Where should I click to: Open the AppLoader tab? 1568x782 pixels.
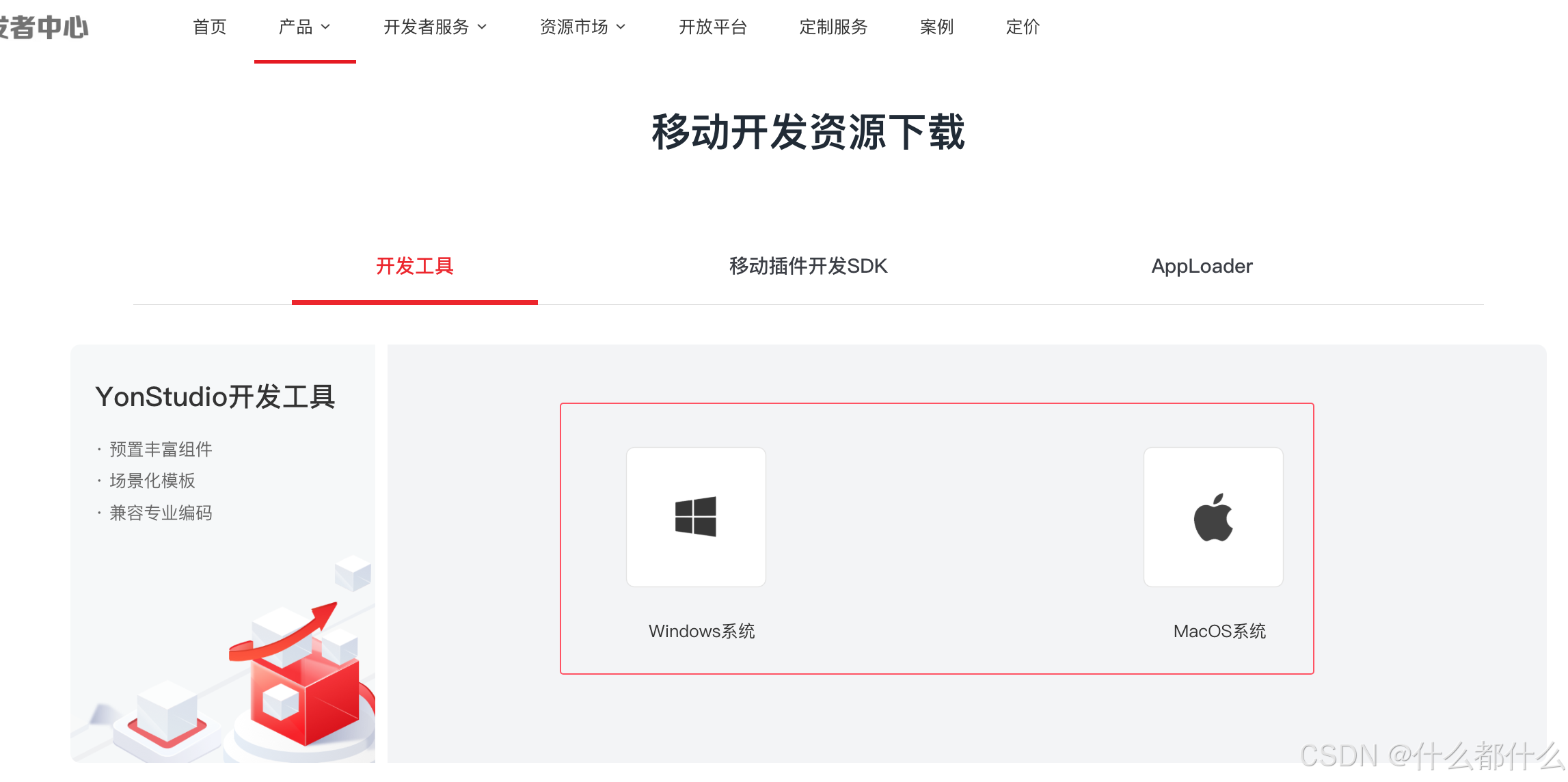(x=1202, y=266)
